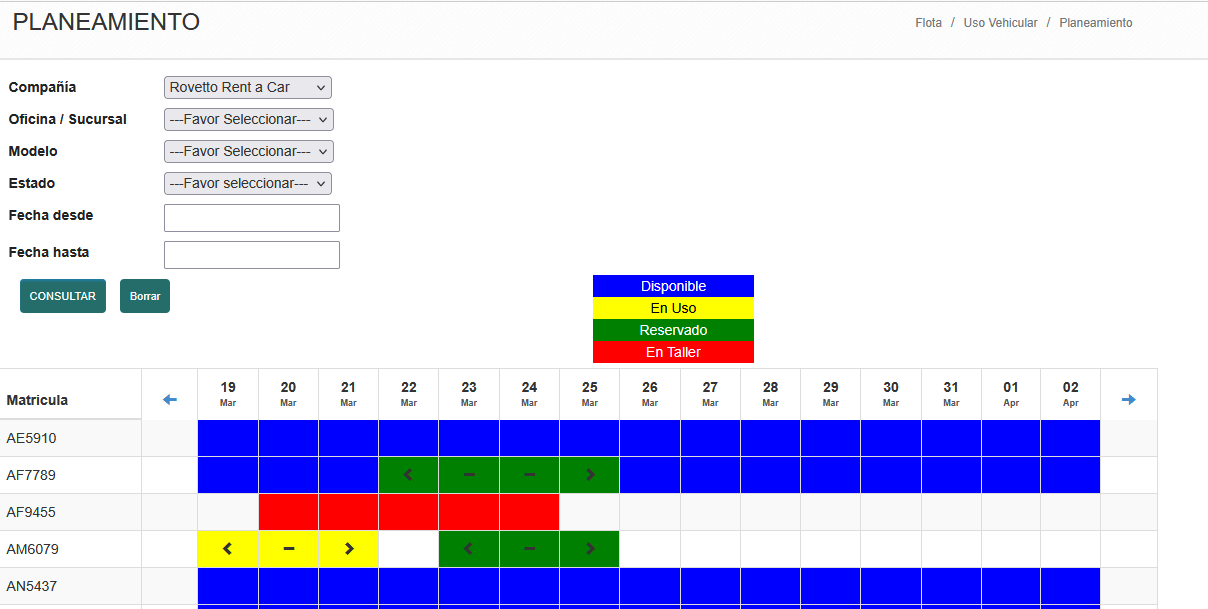Click the 31 Mar date header
Viewport: 1208px width, 609px height.
click(x=951, y=394)
